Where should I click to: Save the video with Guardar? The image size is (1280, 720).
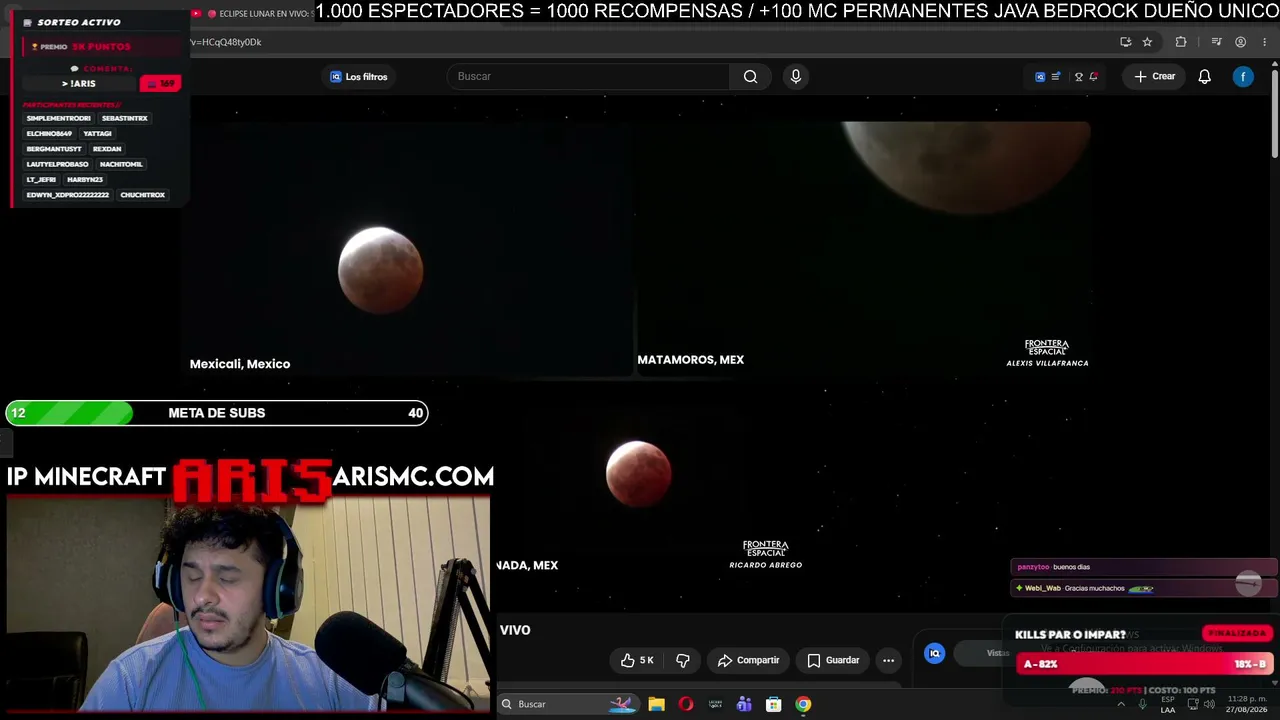click(833, 660)
